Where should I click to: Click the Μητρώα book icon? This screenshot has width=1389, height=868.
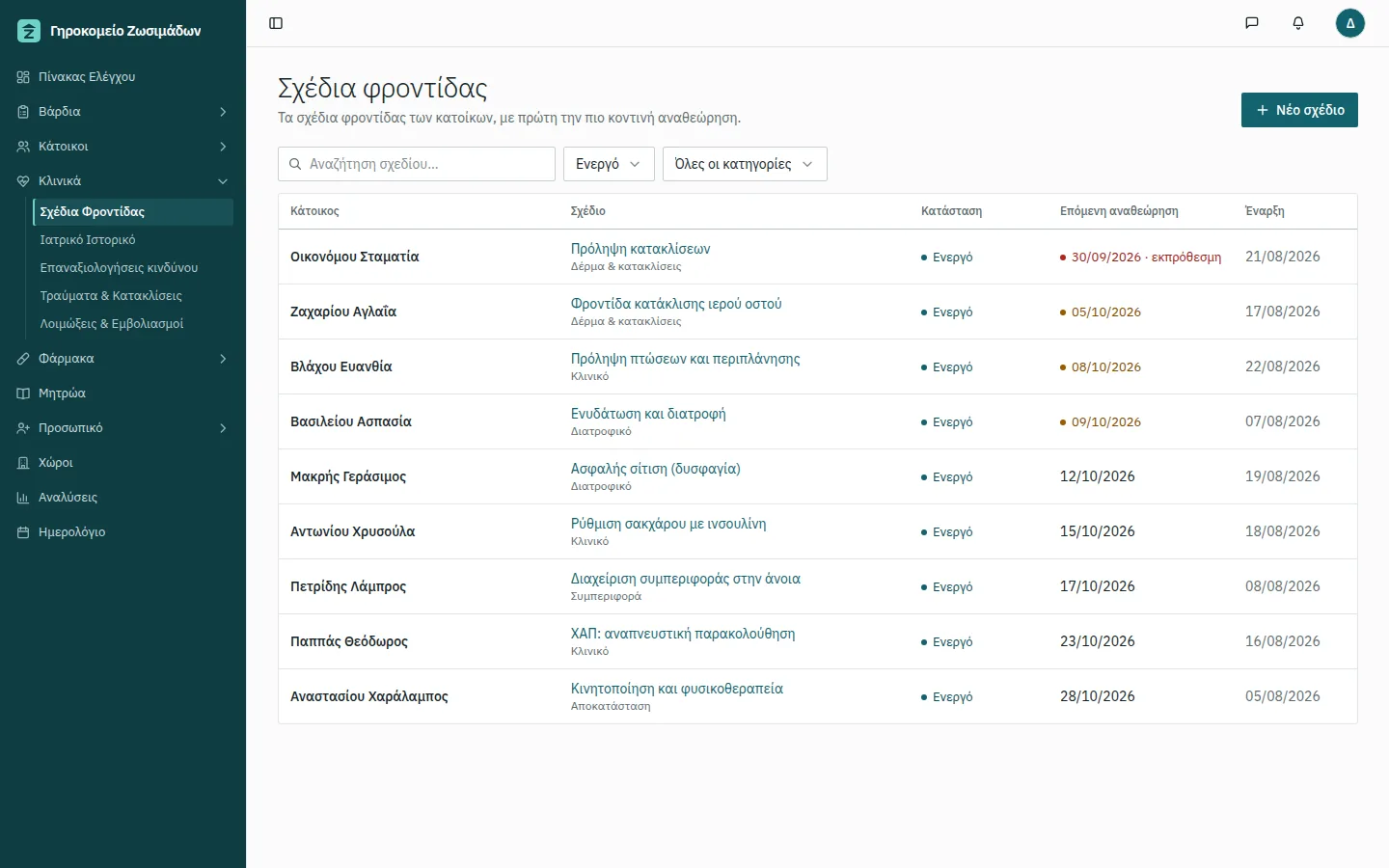23,393
